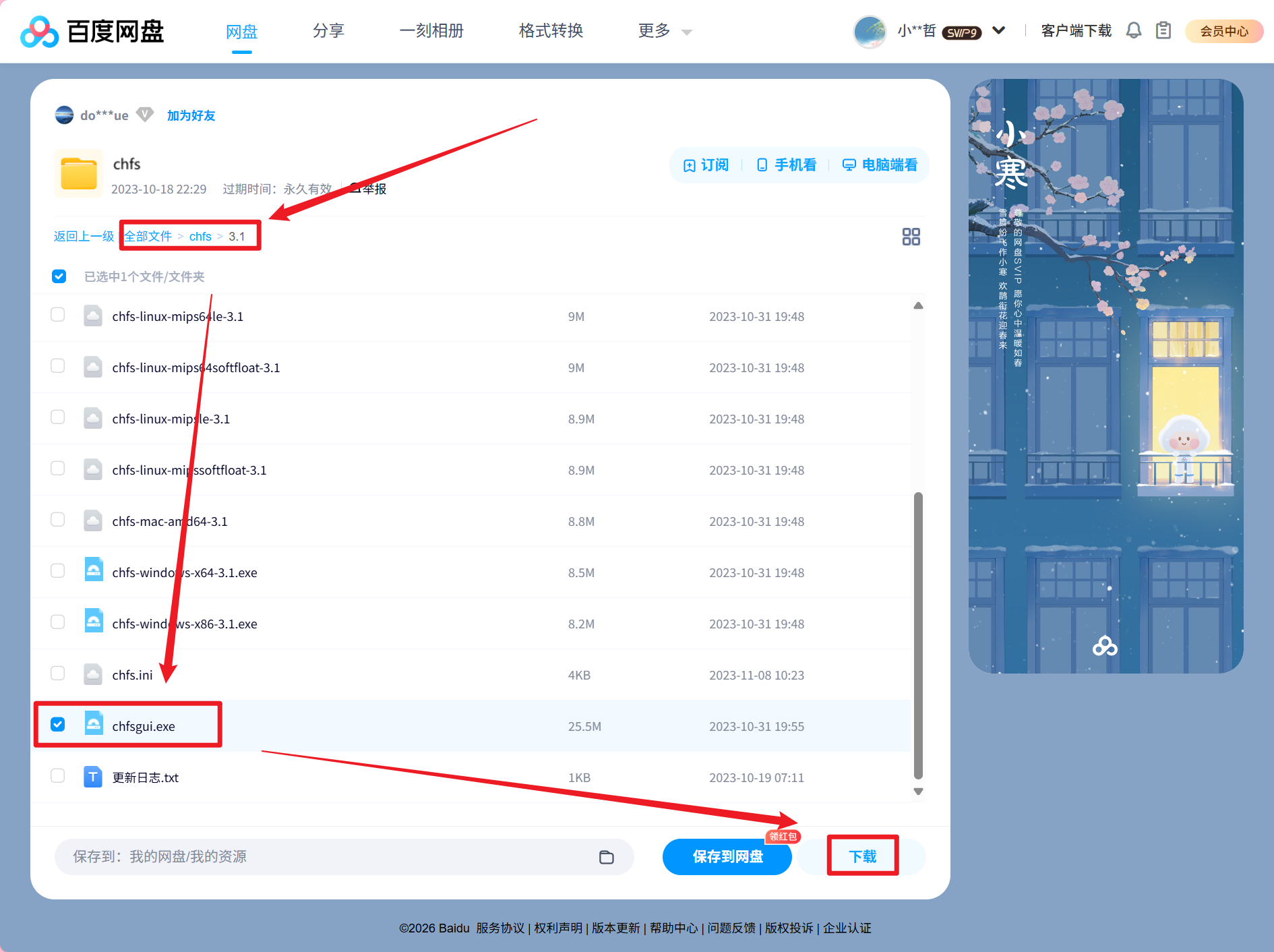Click the clipboard task icon
Image resolution: width=1274 pixels, height=952 pixels.
[x=1163, y=30]
